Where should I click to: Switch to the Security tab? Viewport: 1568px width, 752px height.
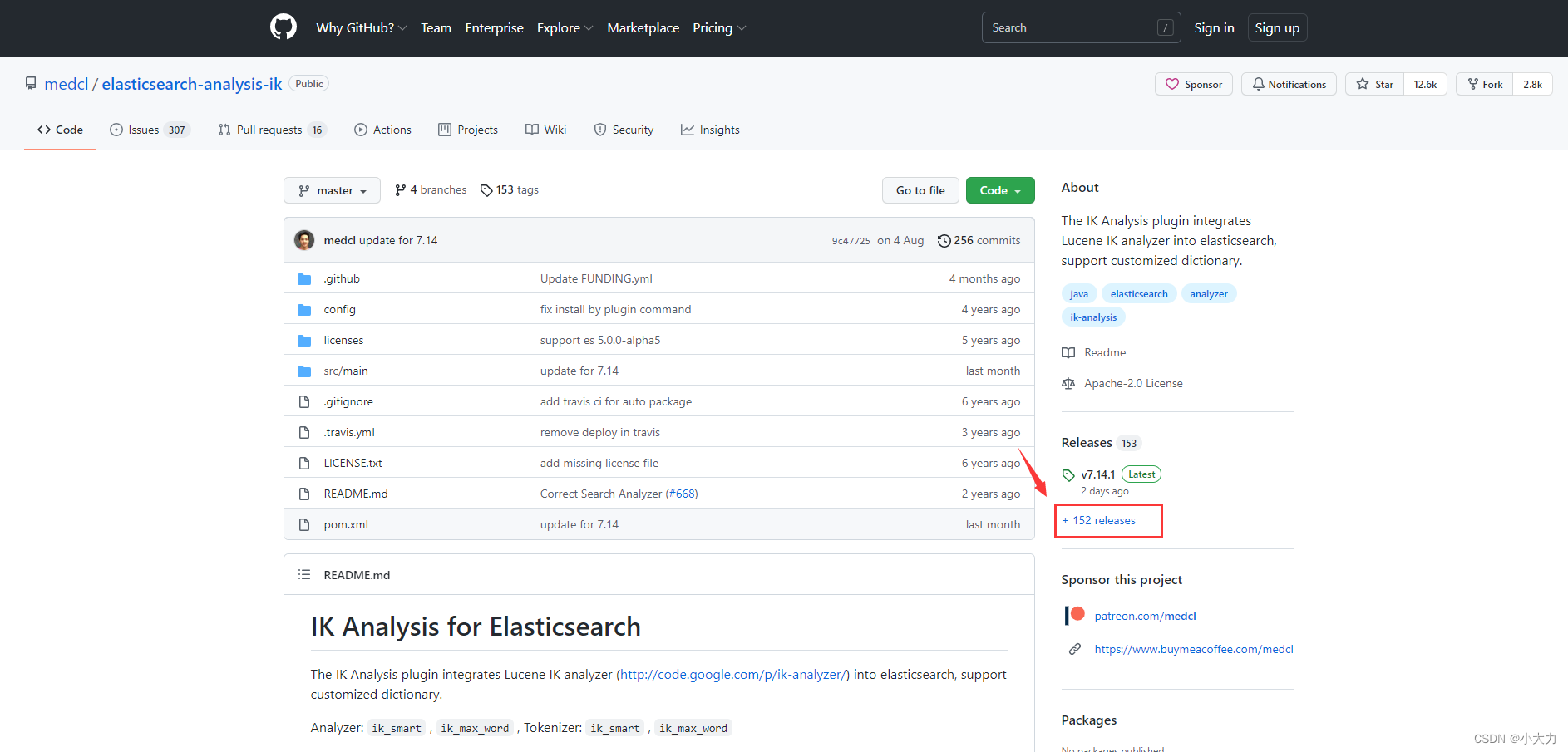[x=624, y=130]
